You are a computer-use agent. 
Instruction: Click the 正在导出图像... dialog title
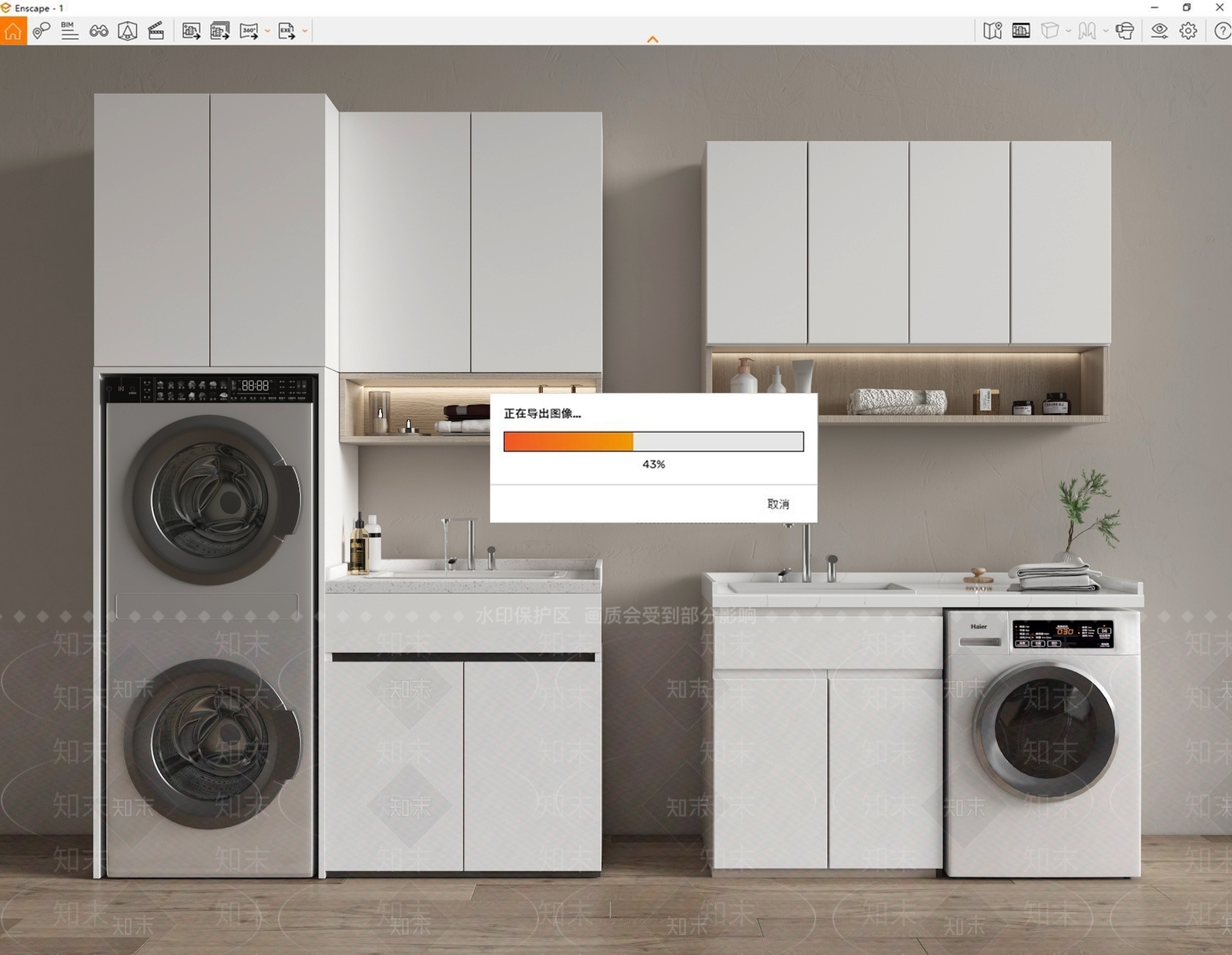542,414
